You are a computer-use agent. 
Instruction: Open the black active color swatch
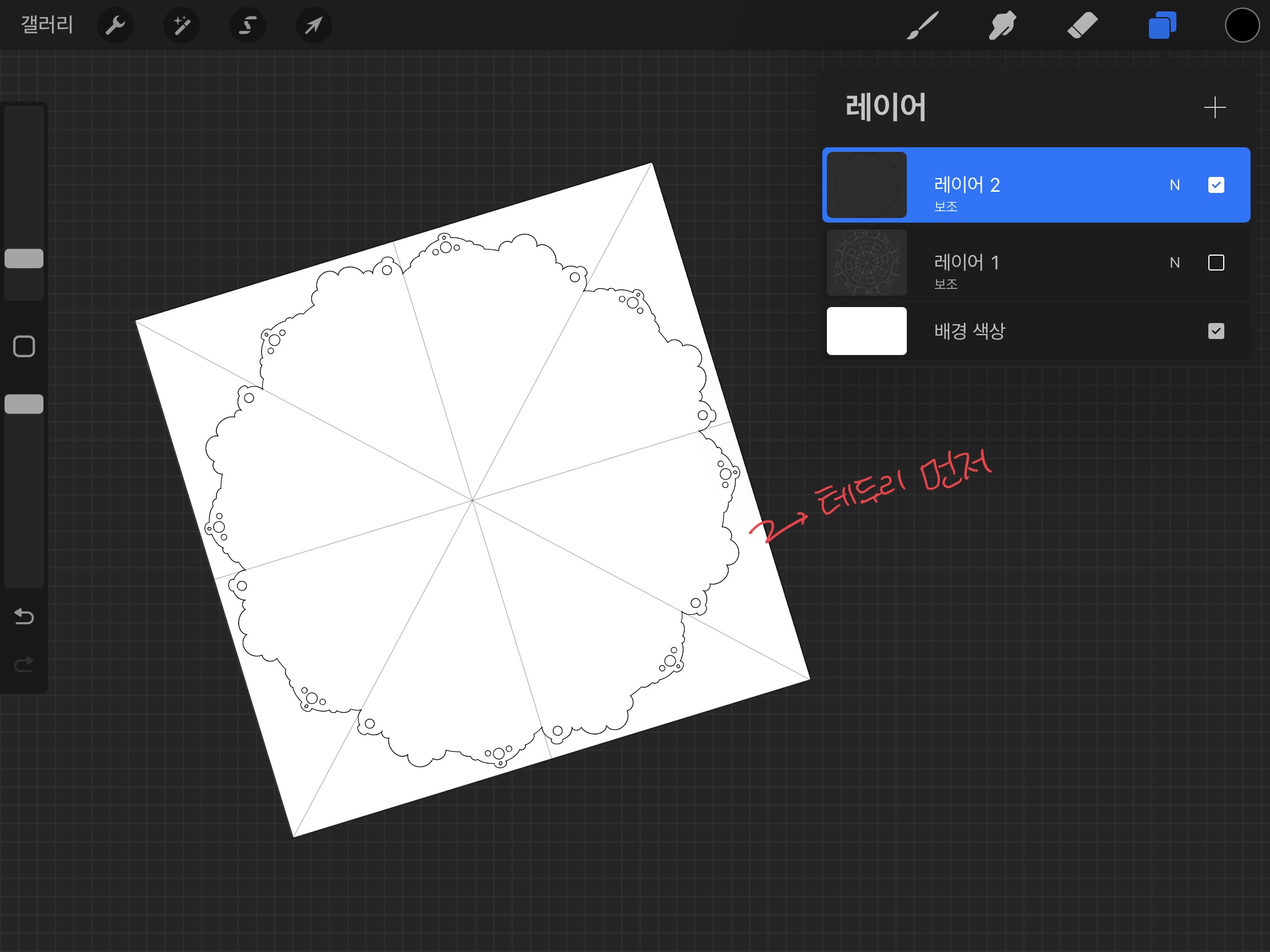(x=1242, y=25)
